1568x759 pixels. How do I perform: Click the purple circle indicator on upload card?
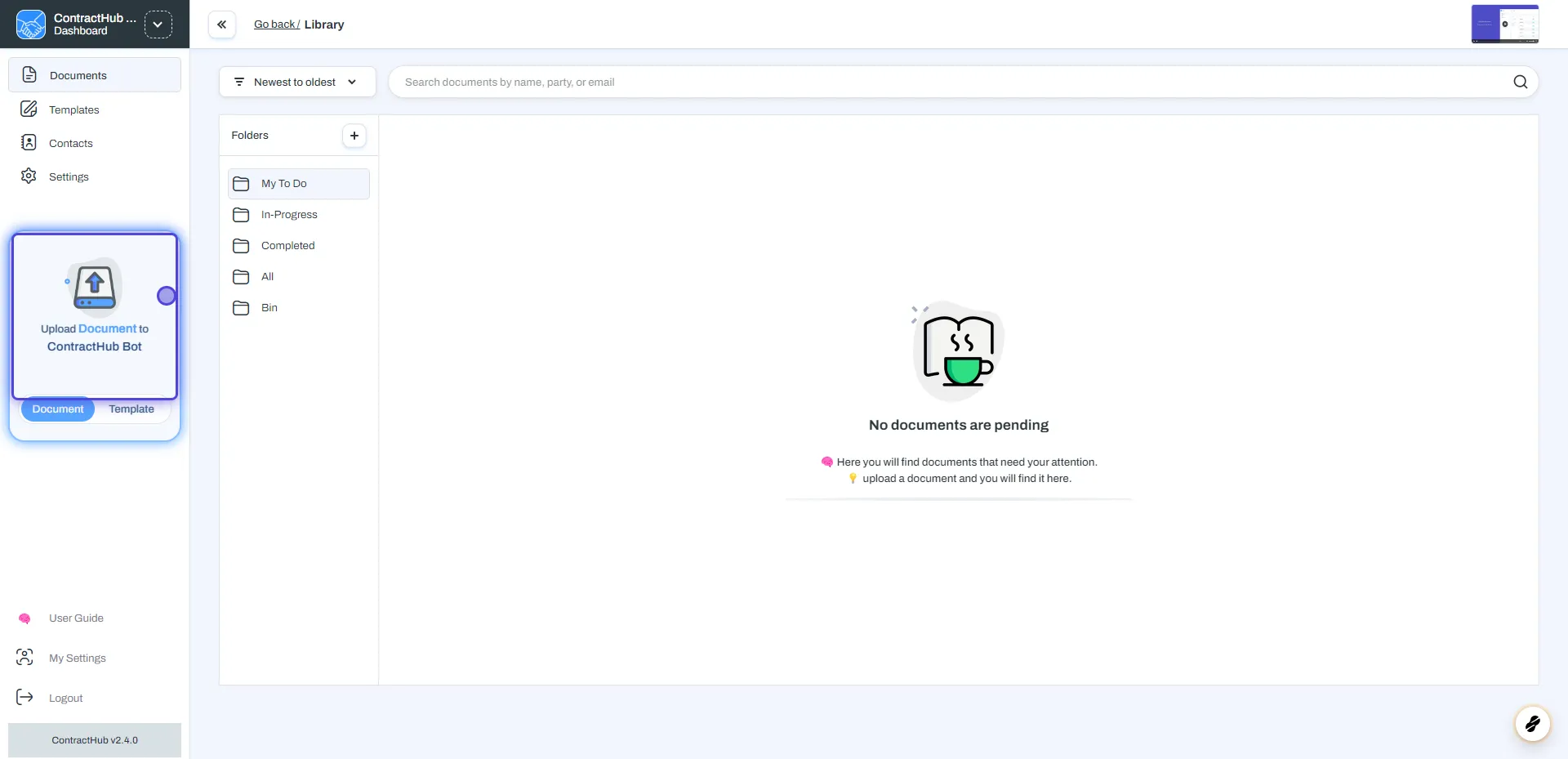[167, 296]
